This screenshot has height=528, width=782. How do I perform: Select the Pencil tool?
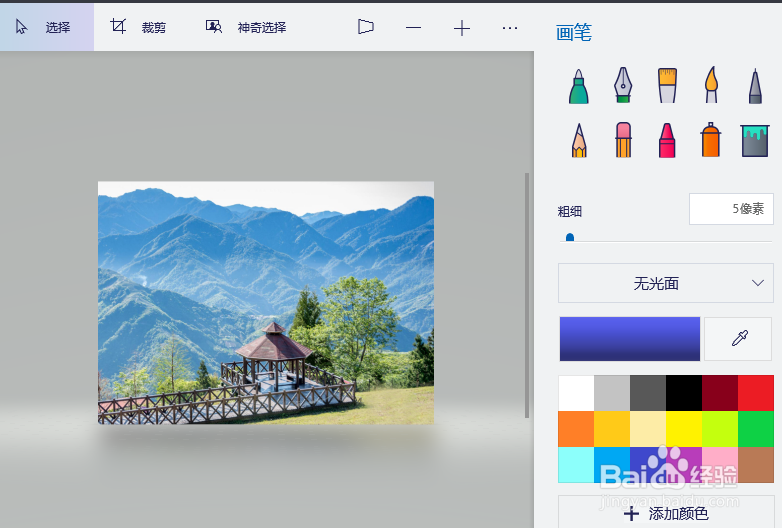579,140
